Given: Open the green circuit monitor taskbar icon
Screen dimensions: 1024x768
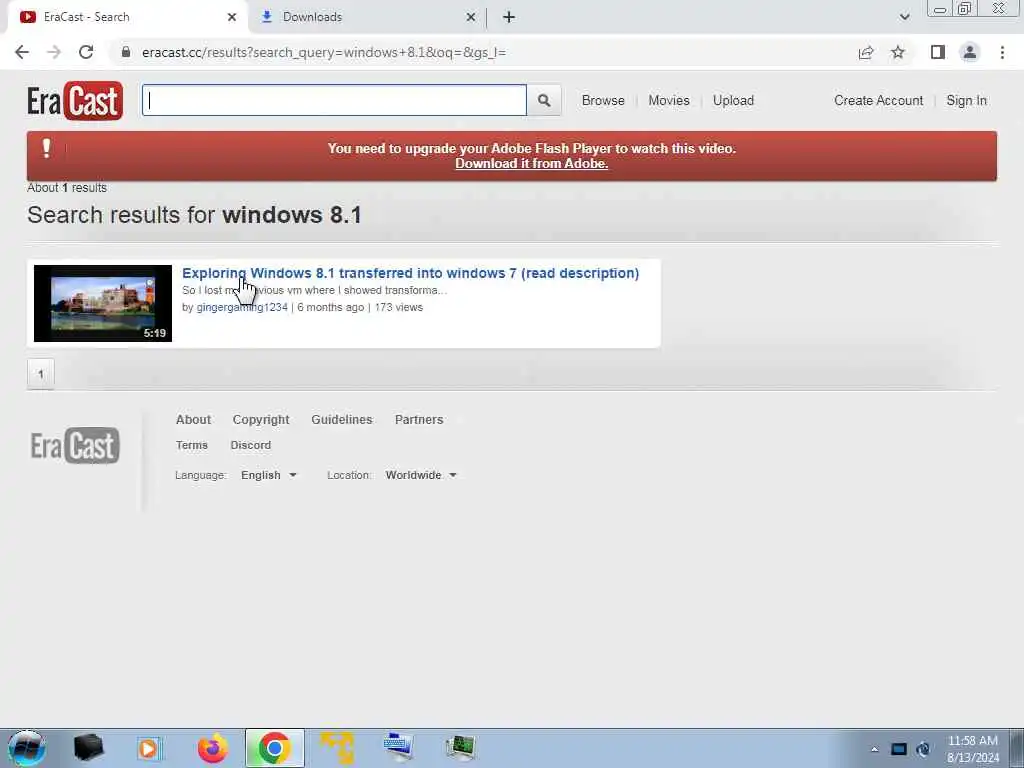Looking at the screenshot, I should coord(460,748).
